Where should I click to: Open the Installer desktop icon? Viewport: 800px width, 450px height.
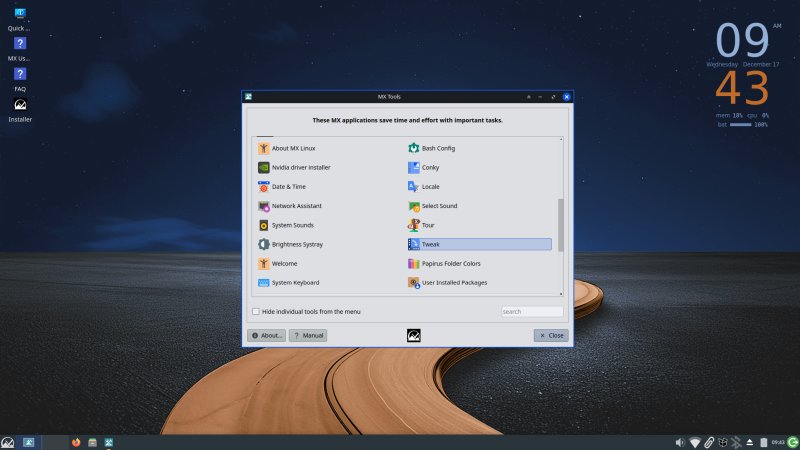(20, 111)
